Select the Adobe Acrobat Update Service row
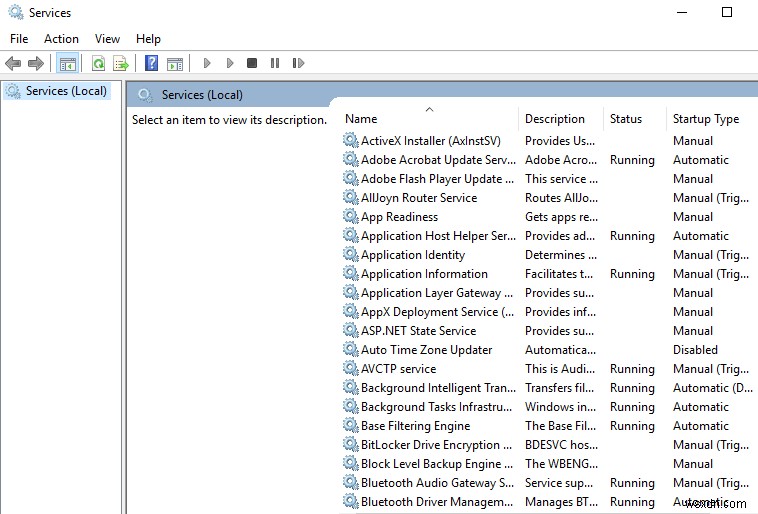The width and height of the screenshot is (758, 514). click(x=549, y=160)
